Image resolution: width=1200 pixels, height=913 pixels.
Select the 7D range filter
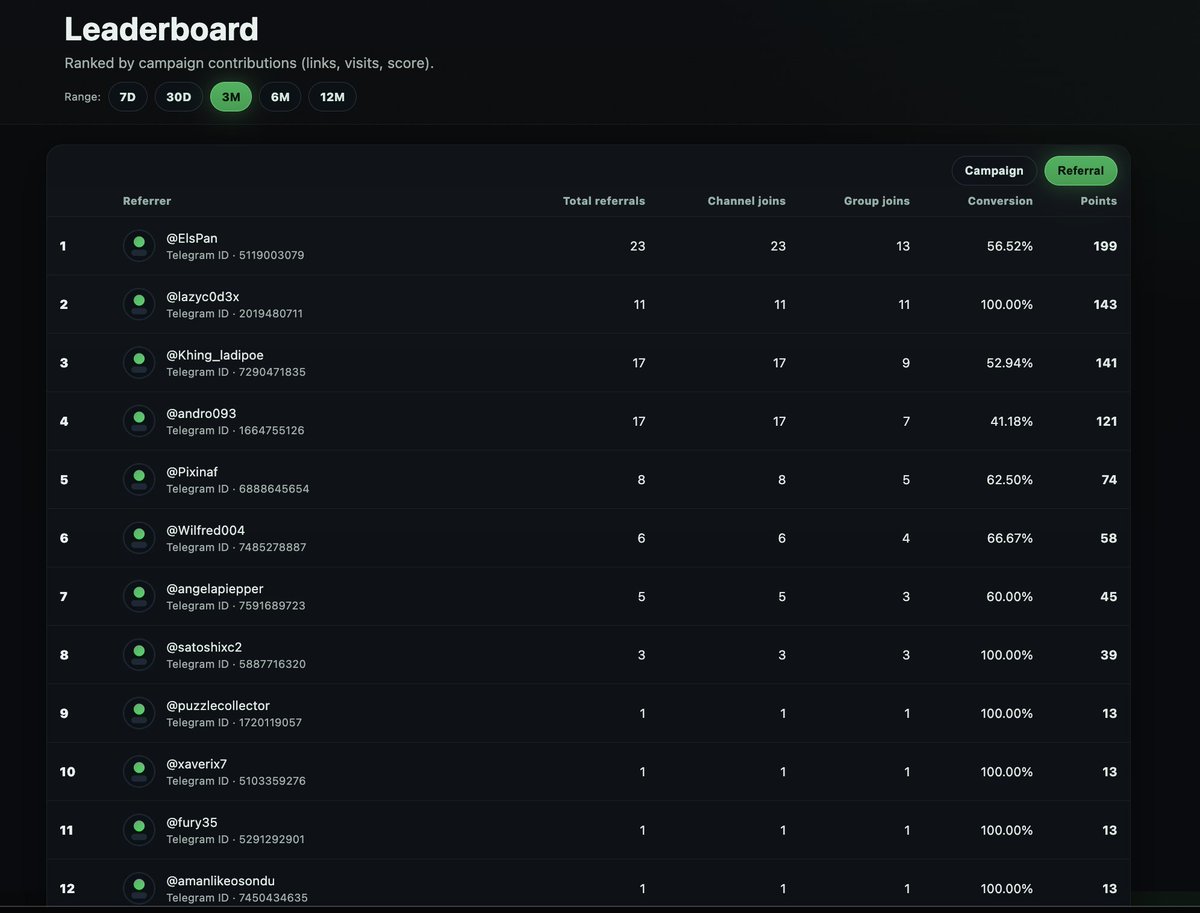(x=128, y=97)
